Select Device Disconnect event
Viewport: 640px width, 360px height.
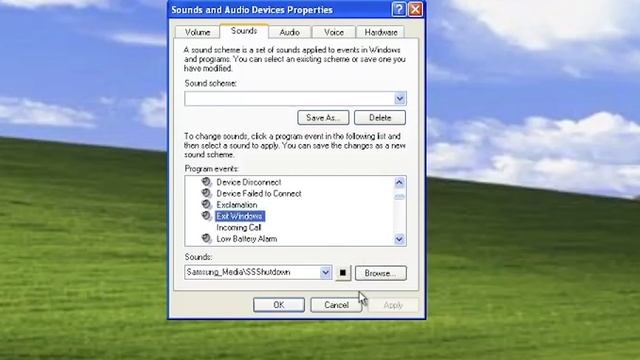(x=249, y=182)
